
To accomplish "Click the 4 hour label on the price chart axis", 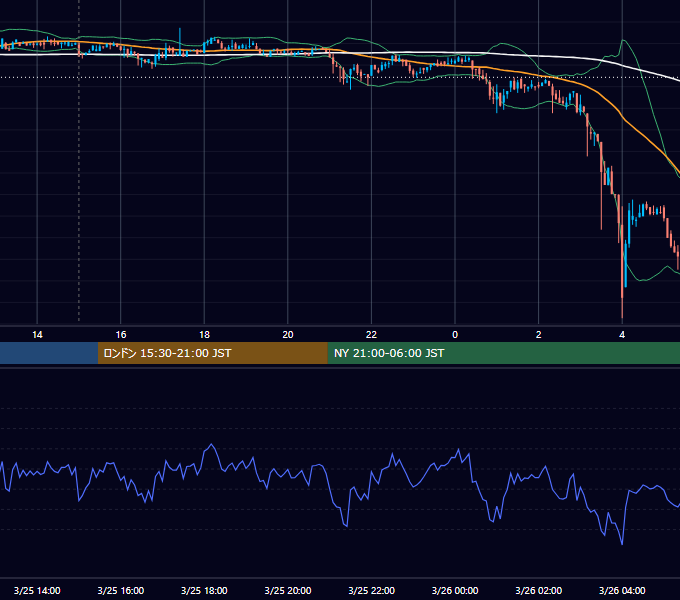I will coord(622,335).
